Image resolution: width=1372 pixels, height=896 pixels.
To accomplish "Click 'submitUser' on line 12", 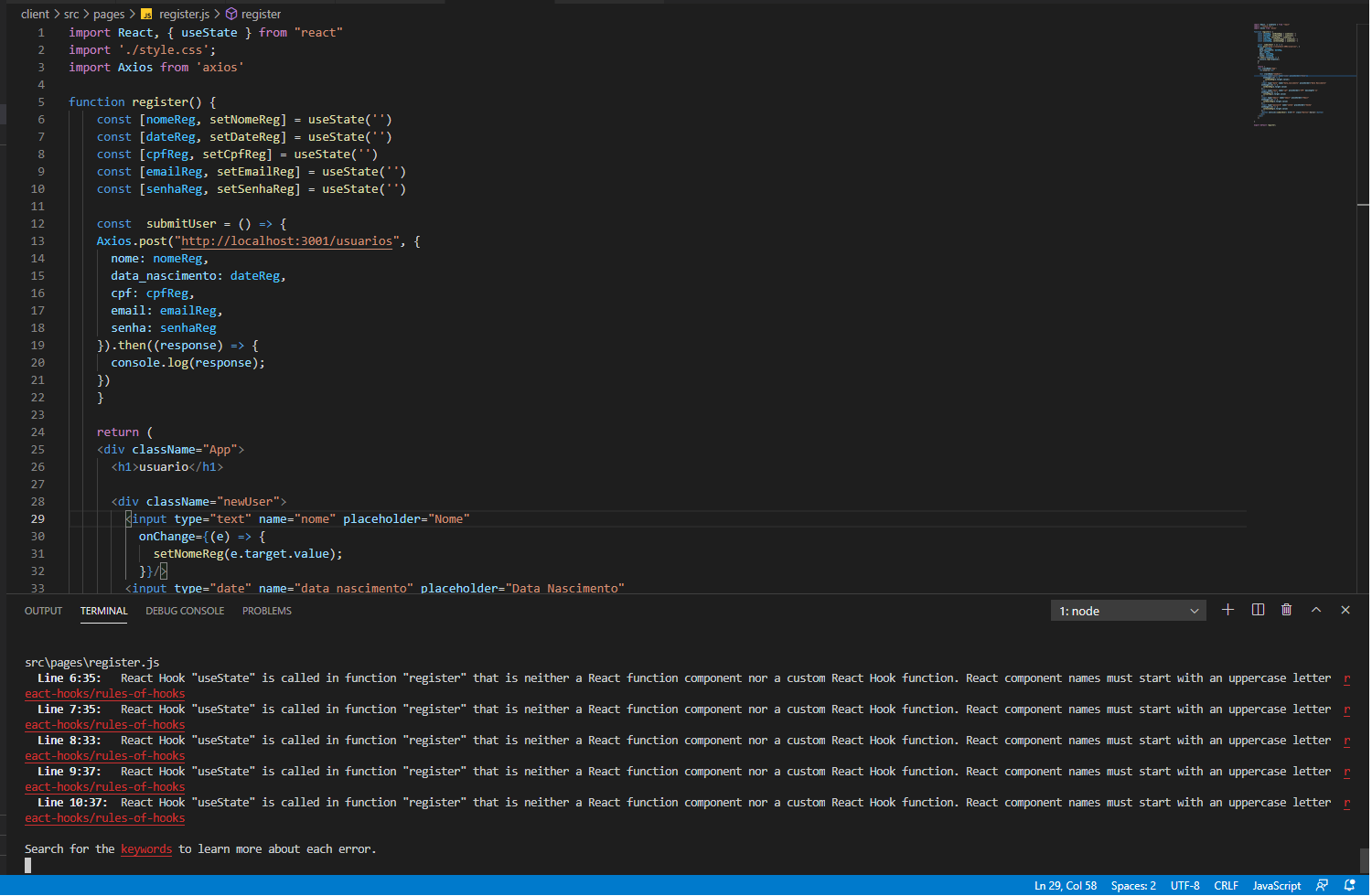I will (181, 224).
